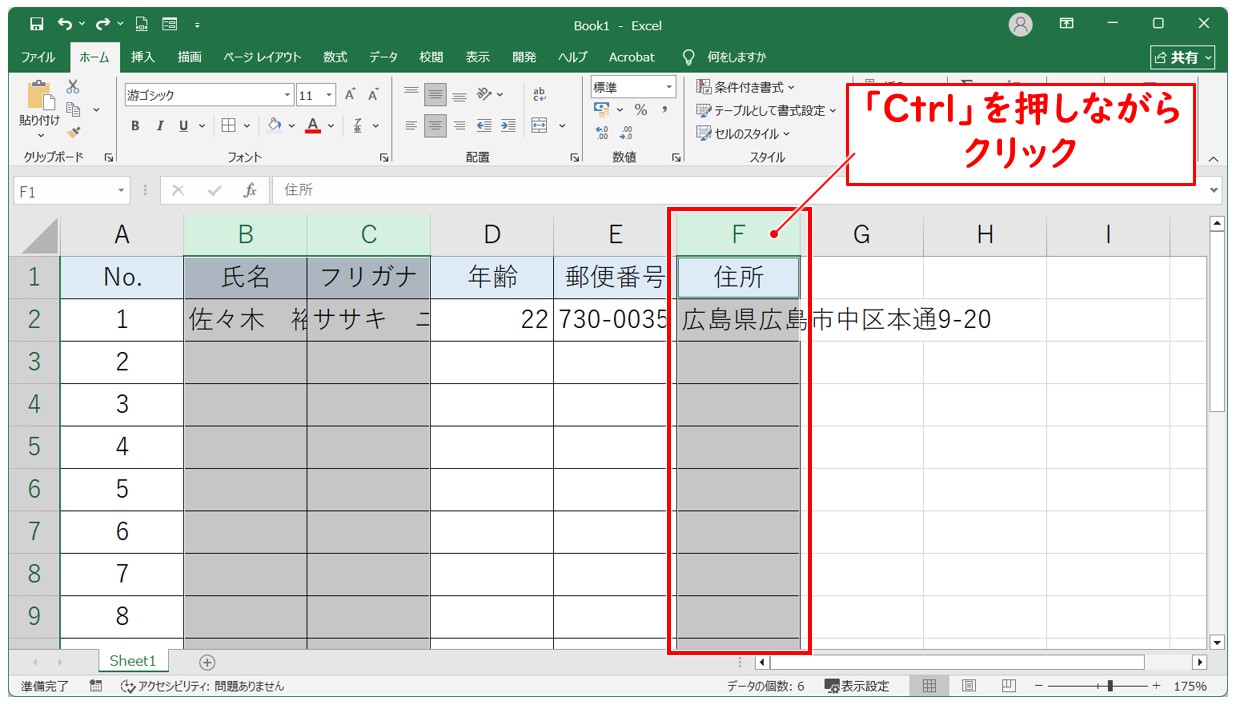Expand the Name Box dropdown arrow
Image resolution: width=1236 pixels, height=704 pixels.
[x=121, y=190]
